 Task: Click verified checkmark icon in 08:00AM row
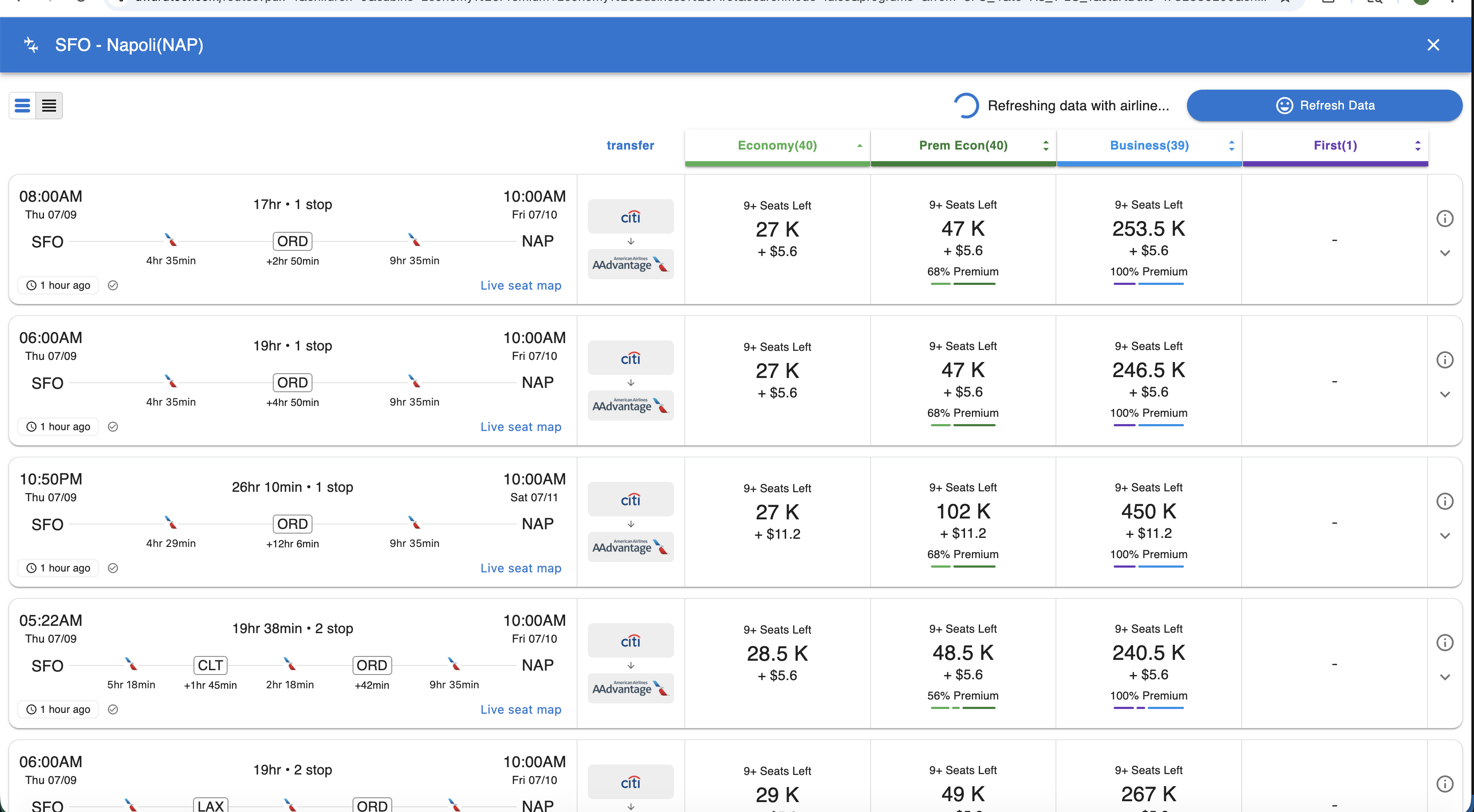pyautogui.click(x=113, y=285)
